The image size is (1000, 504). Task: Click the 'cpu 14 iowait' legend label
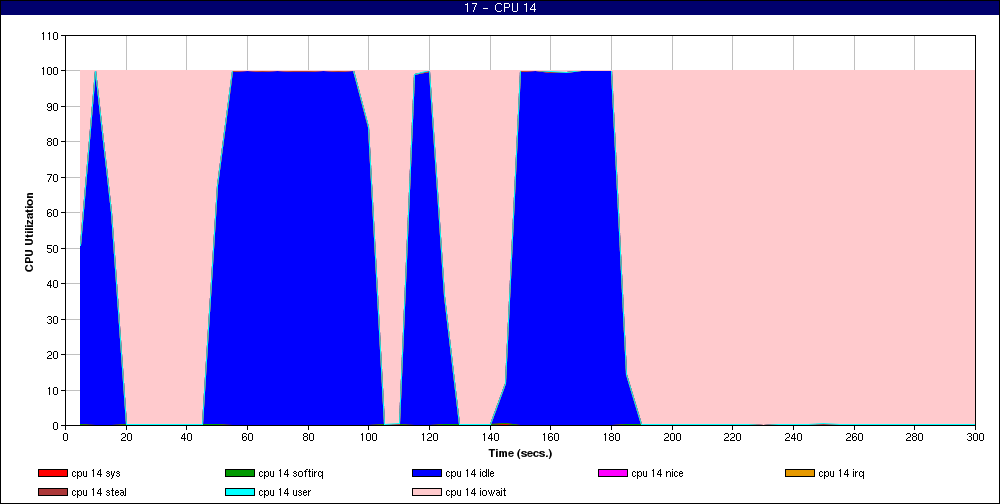[476, 493]
